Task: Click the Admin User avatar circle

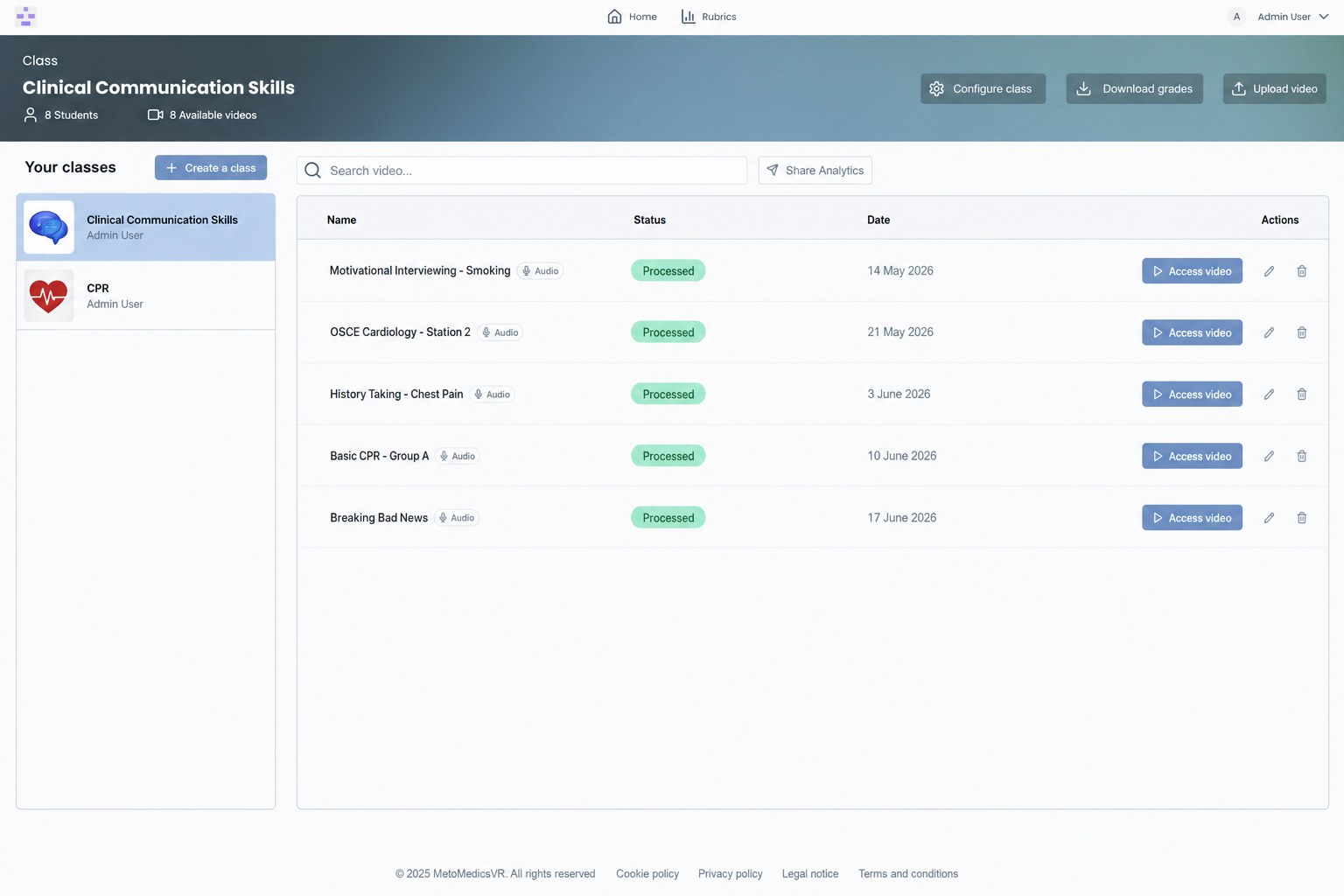Action: (x=1236, y=17)
